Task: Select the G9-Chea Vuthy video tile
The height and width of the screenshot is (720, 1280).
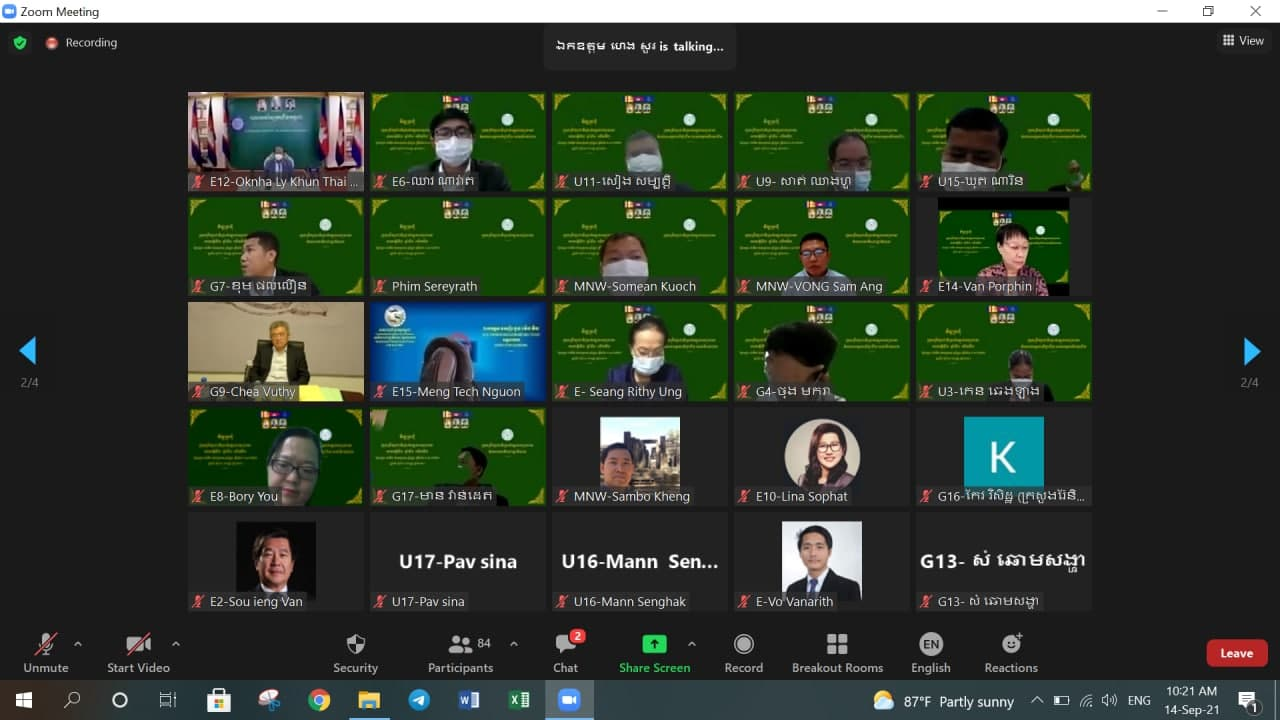Action: 276,351
